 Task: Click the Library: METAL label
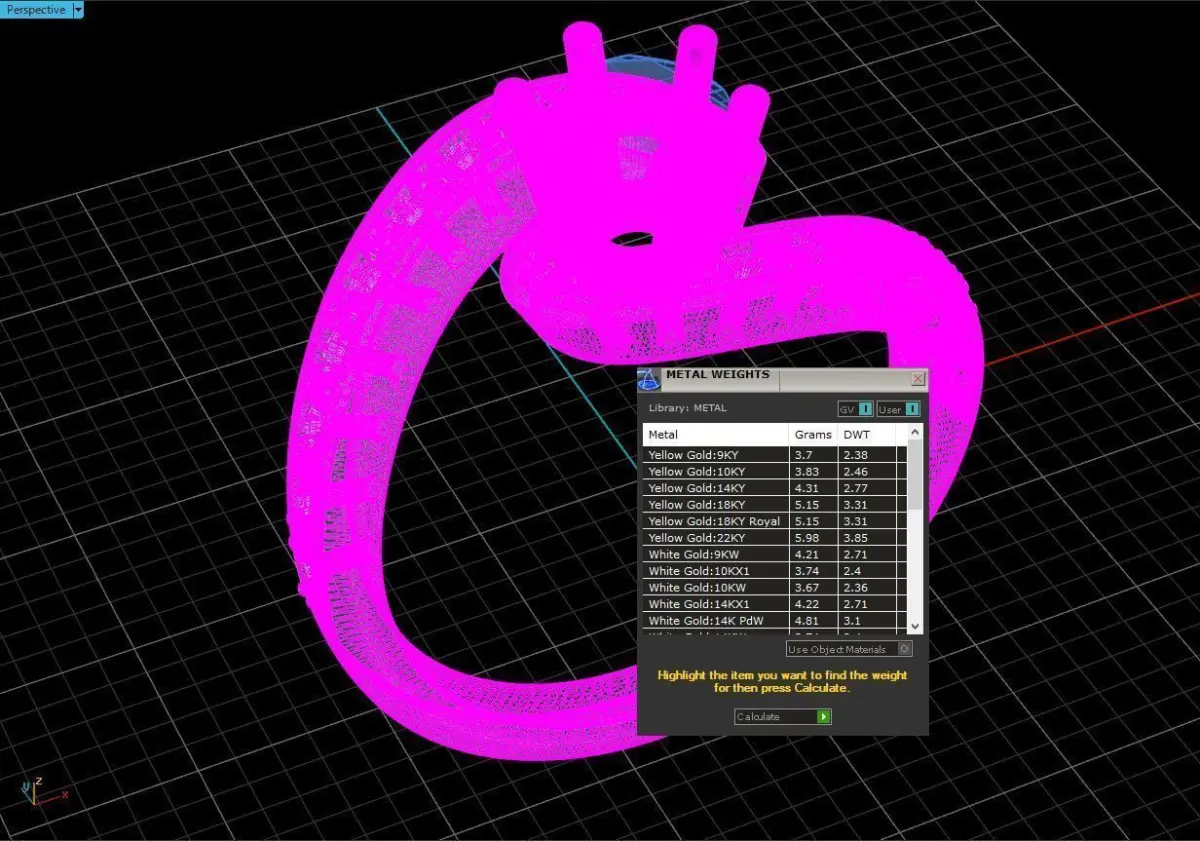point(687,408)
